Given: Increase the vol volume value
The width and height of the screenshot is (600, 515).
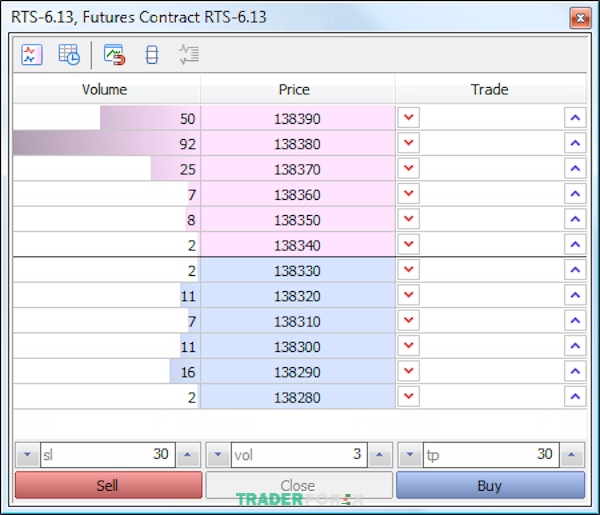Looking at the screenshot, I should tap(380, 455).
